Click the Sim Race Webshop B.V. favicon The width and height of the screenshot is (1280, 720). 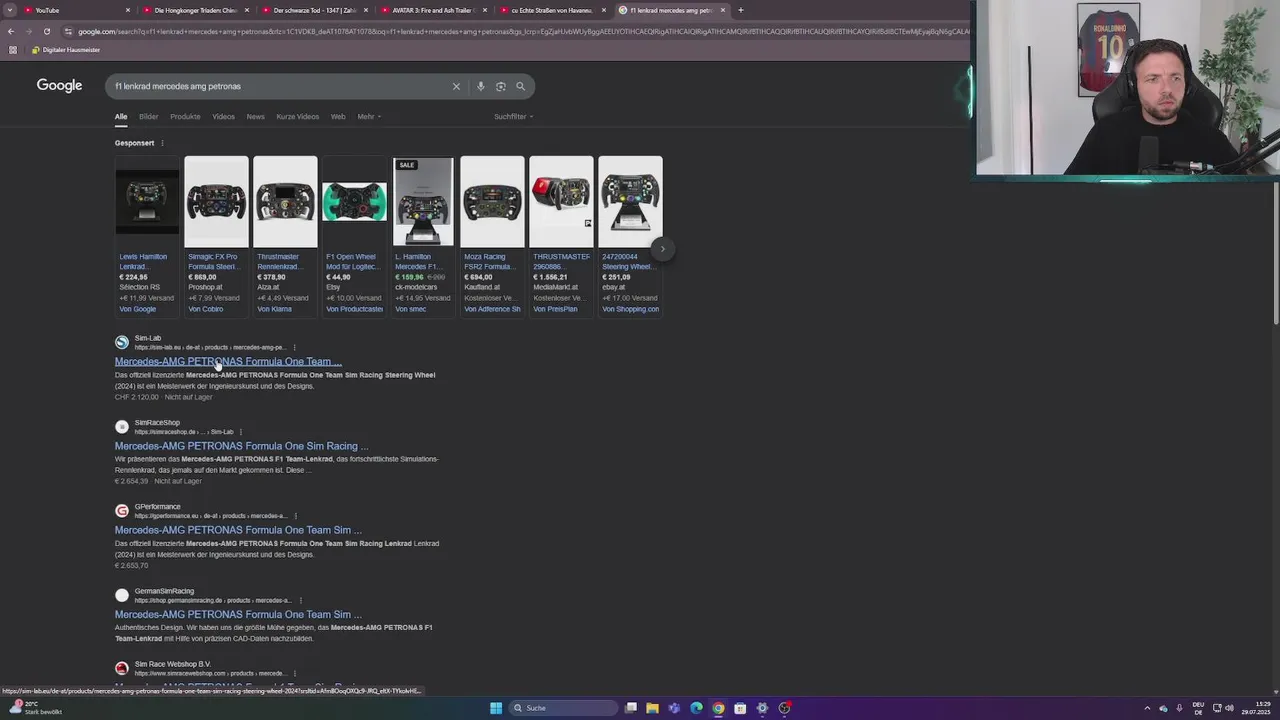click(122, 668)
